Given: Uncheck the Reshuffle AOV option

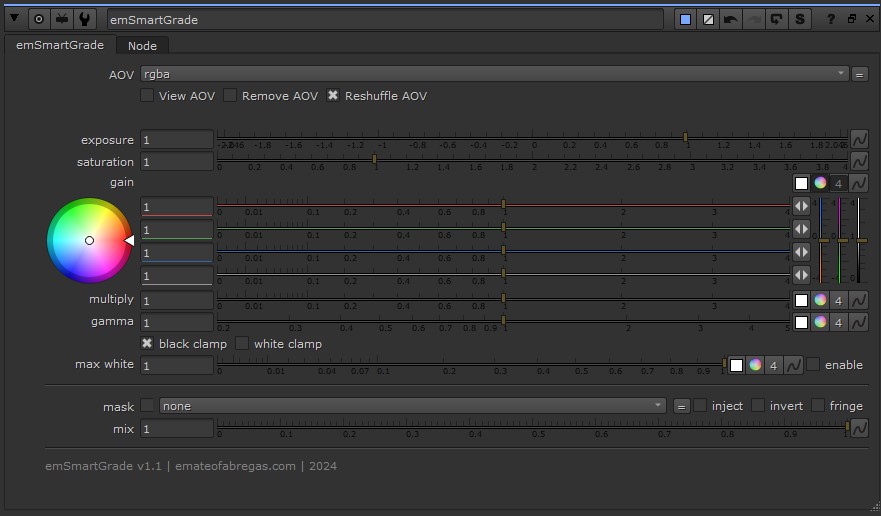Looking at the screenshot, I should 333,96.
